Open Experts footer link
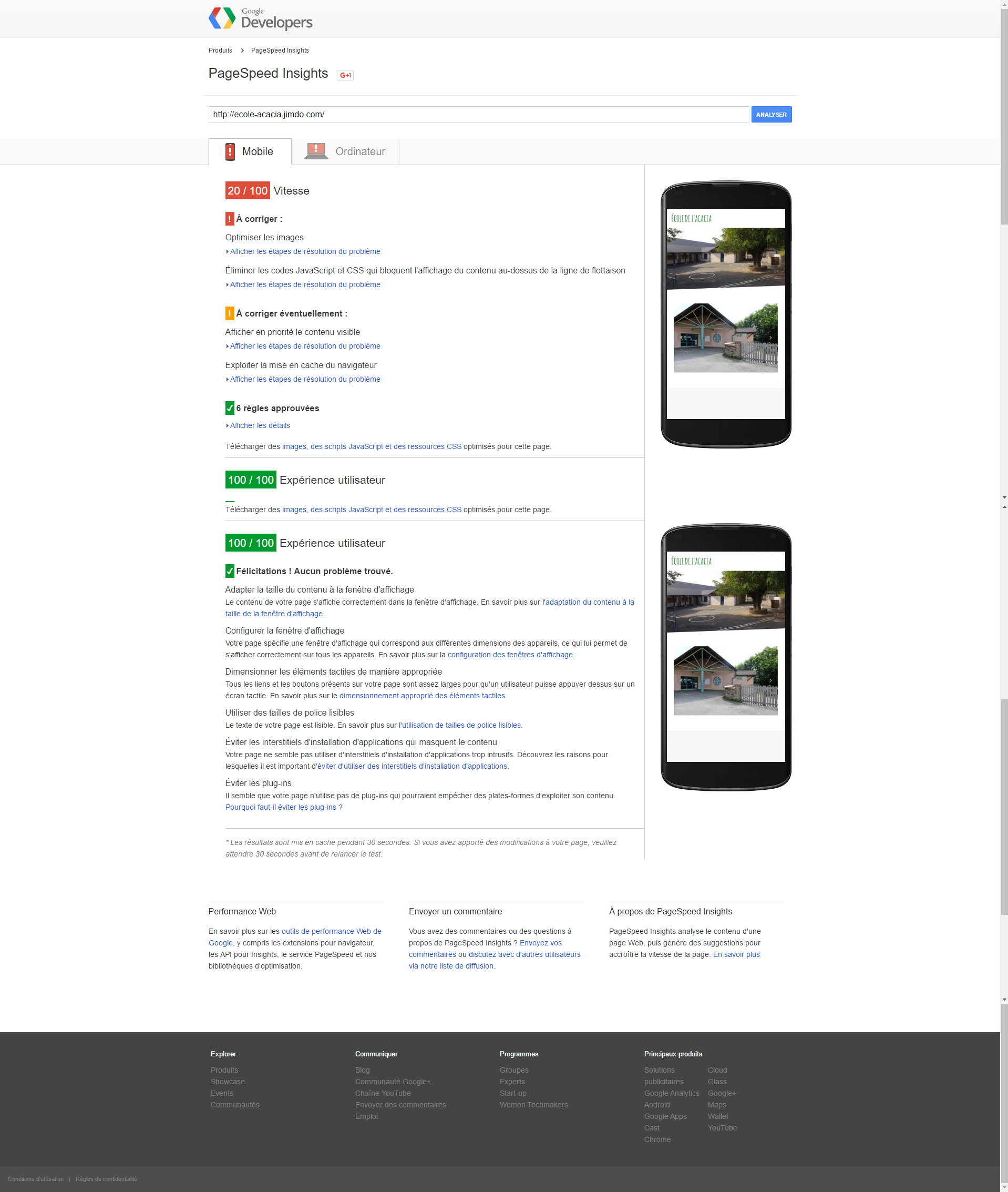Image resolution: width=1008 pixels, height=1192 pixels. 512,1081
